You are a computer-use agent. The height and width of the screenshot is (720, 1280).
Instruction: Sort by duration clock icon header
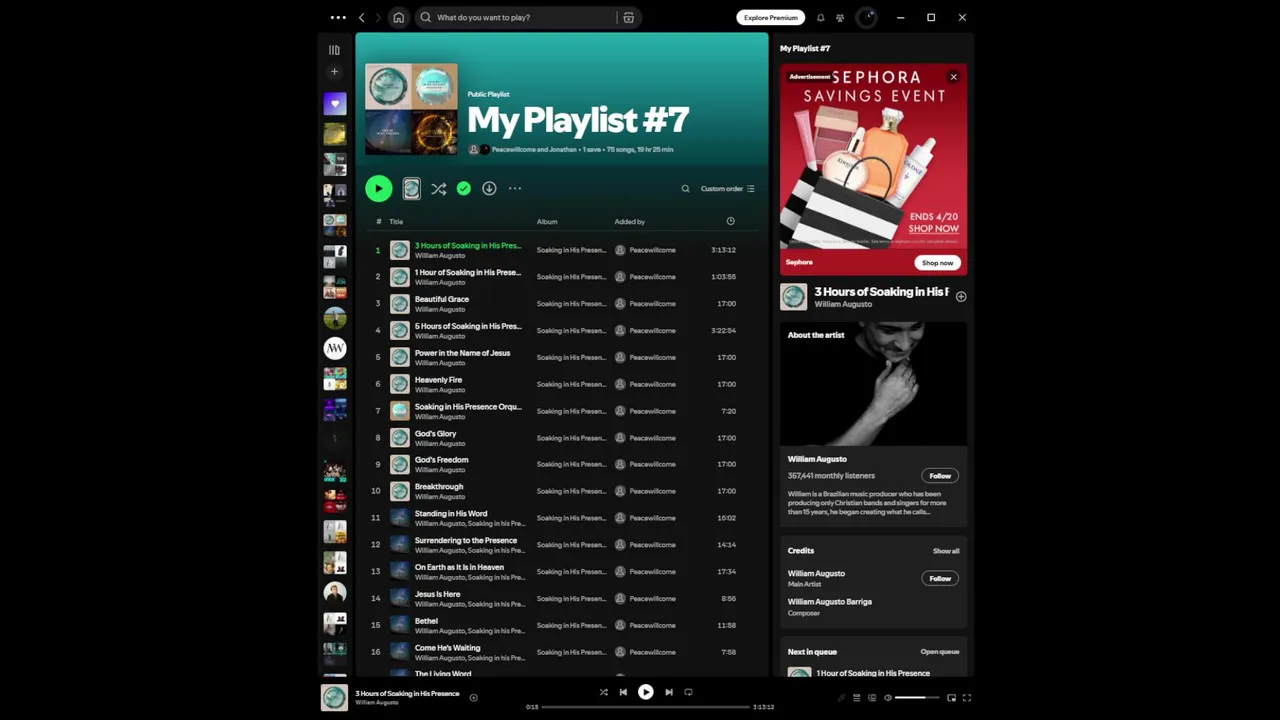tap(730, 221)
